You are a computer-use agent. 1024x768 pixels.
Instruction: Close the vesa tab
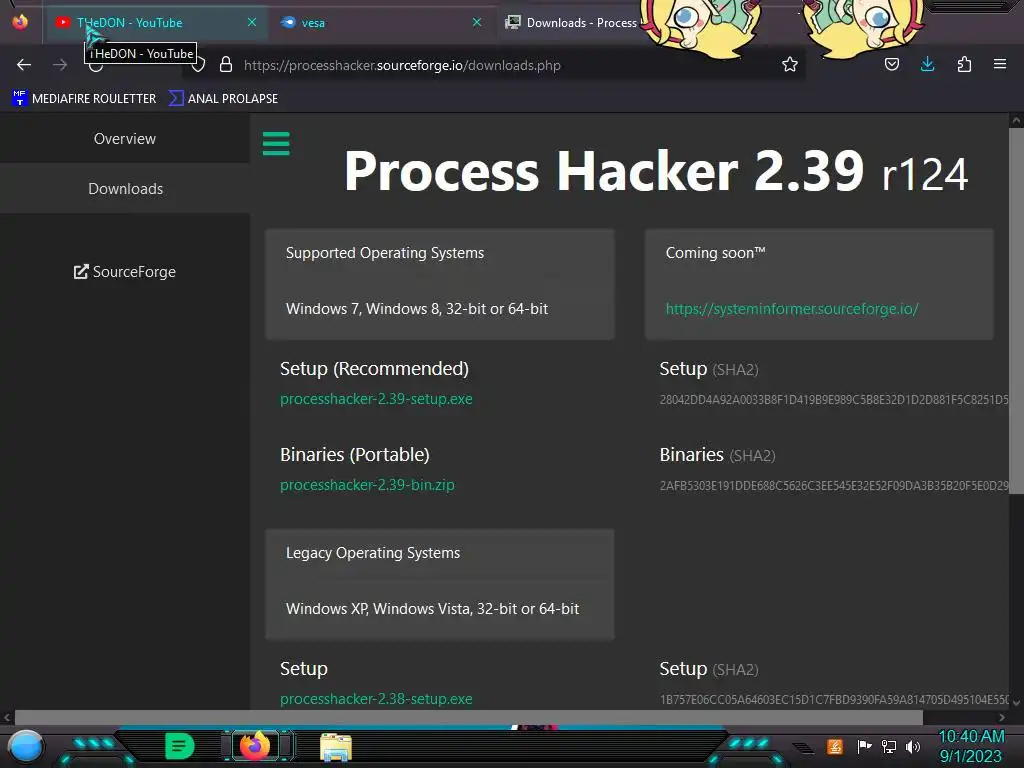point(477,22)
